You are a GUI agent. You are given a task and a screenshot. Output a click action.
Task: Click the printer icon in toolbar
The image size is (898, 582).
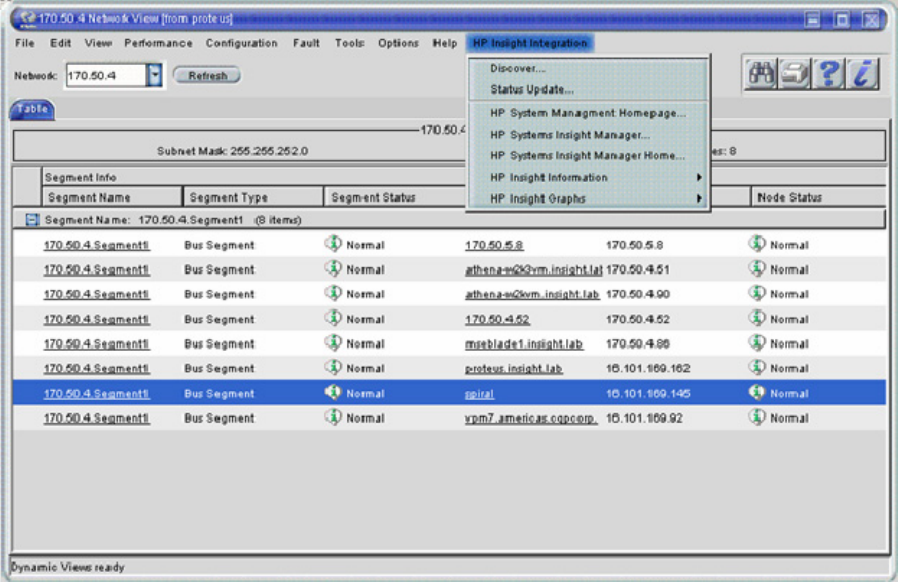[x=794, y=73]
